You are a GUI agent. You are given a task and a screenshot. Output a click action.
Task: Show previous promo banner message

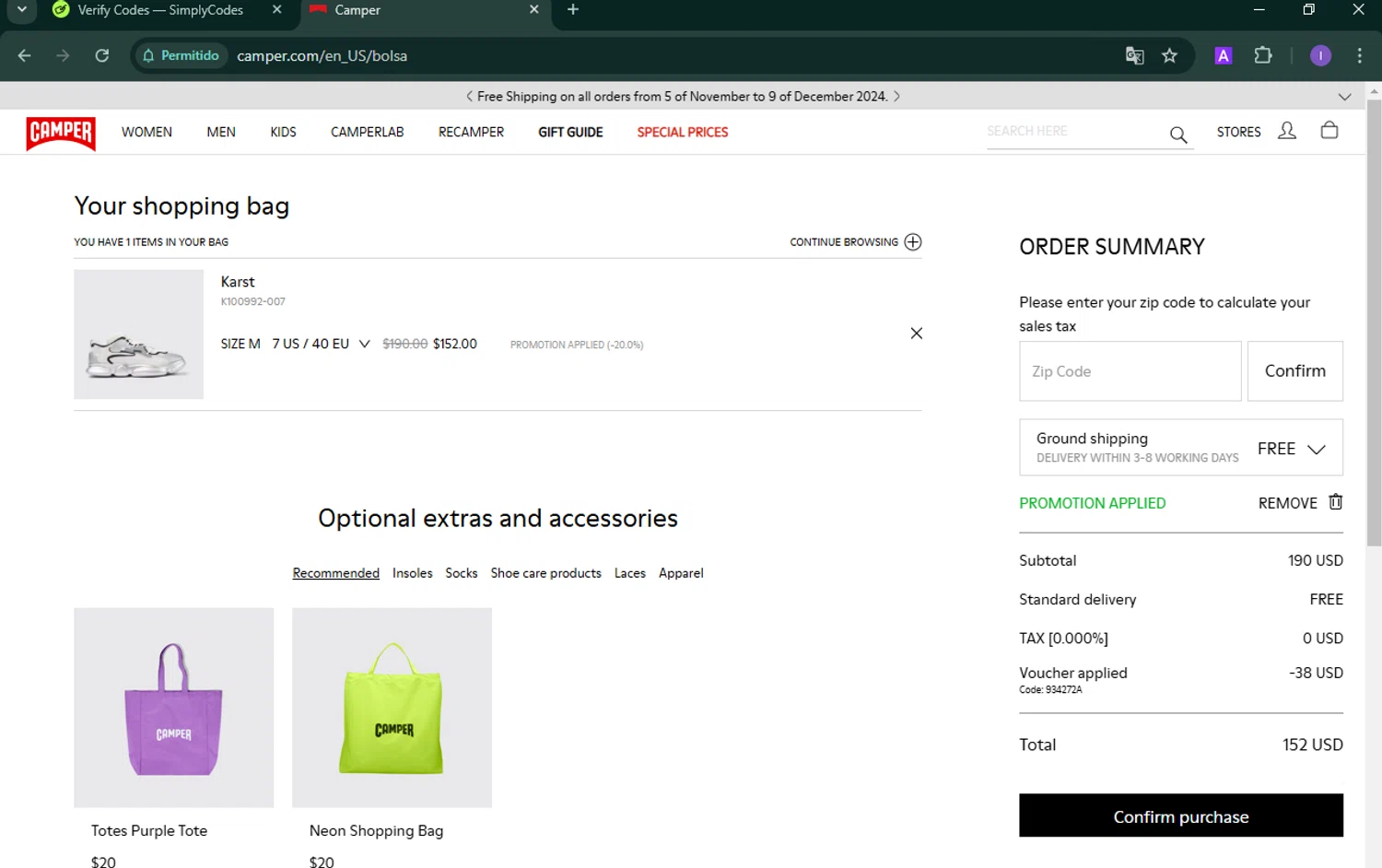click(x=469, y=97)
